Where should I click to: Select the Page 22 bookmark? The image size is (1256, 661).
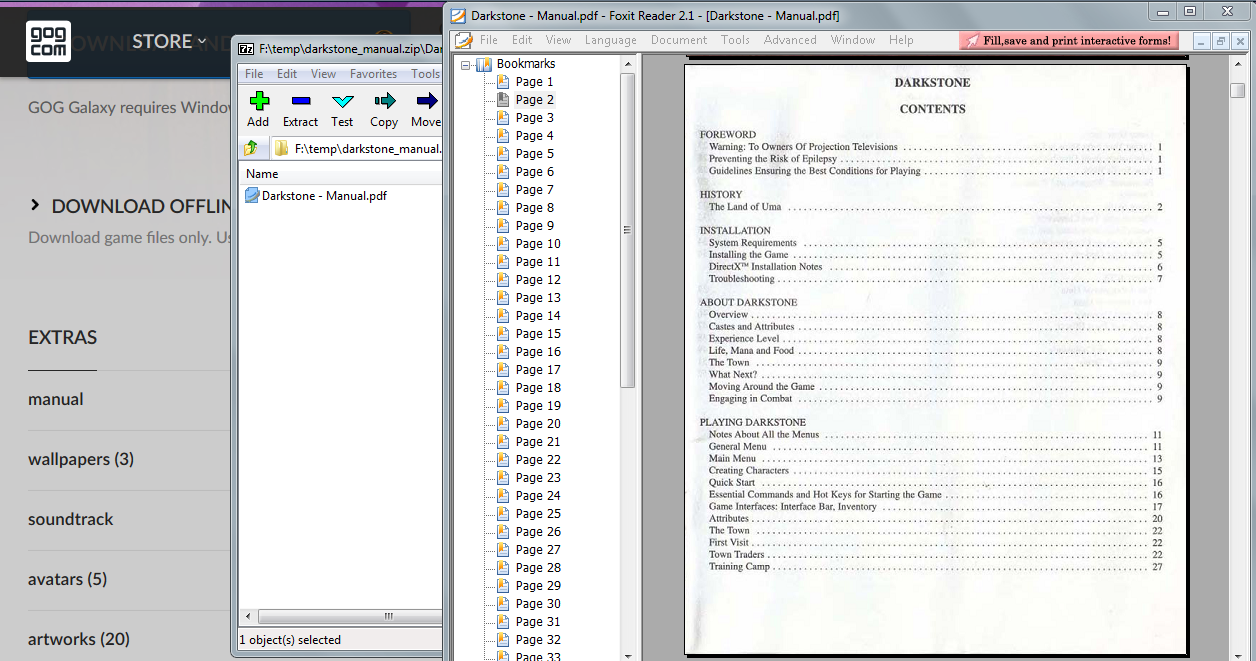click(x=538, y=460)
